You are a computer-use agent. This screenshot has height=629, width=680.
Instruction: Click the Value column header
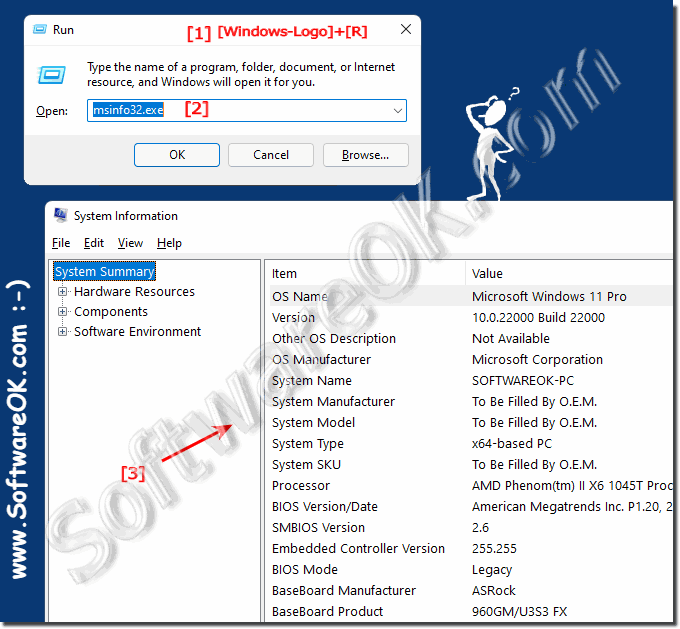coord(569,274)
